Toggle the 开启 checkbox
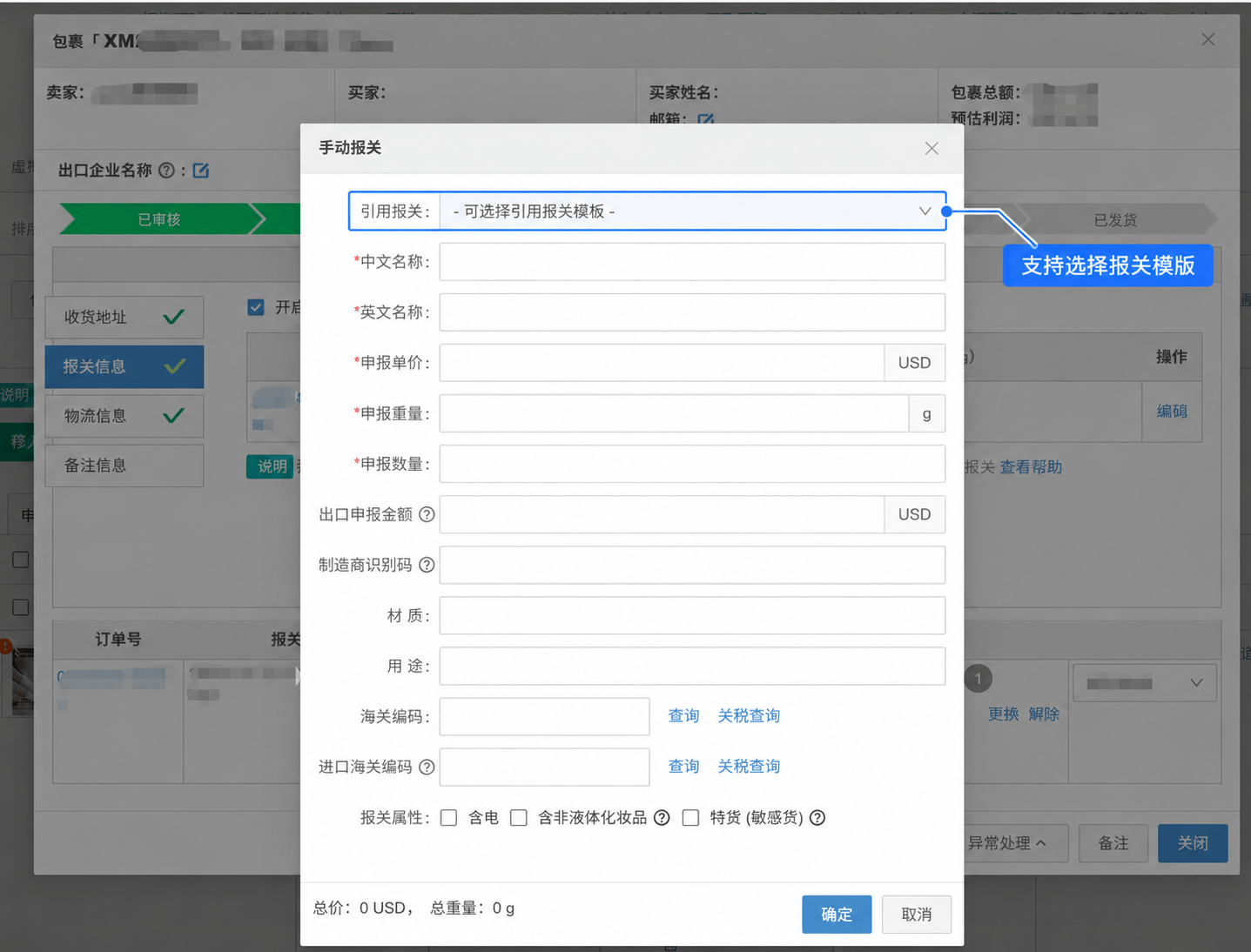Screen dimensions: 1251x952 coord(256,307)
